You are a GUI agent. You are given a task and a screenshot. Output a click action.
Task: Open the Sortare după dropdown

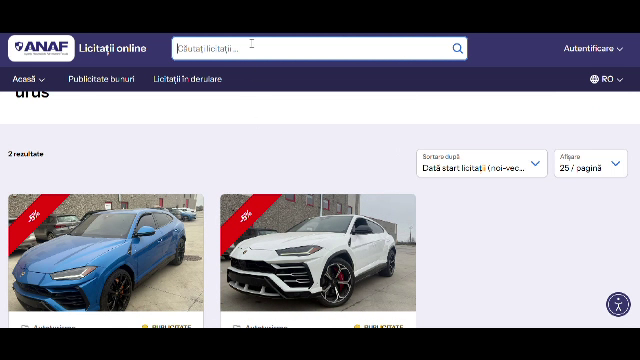[x=482, y=163]
